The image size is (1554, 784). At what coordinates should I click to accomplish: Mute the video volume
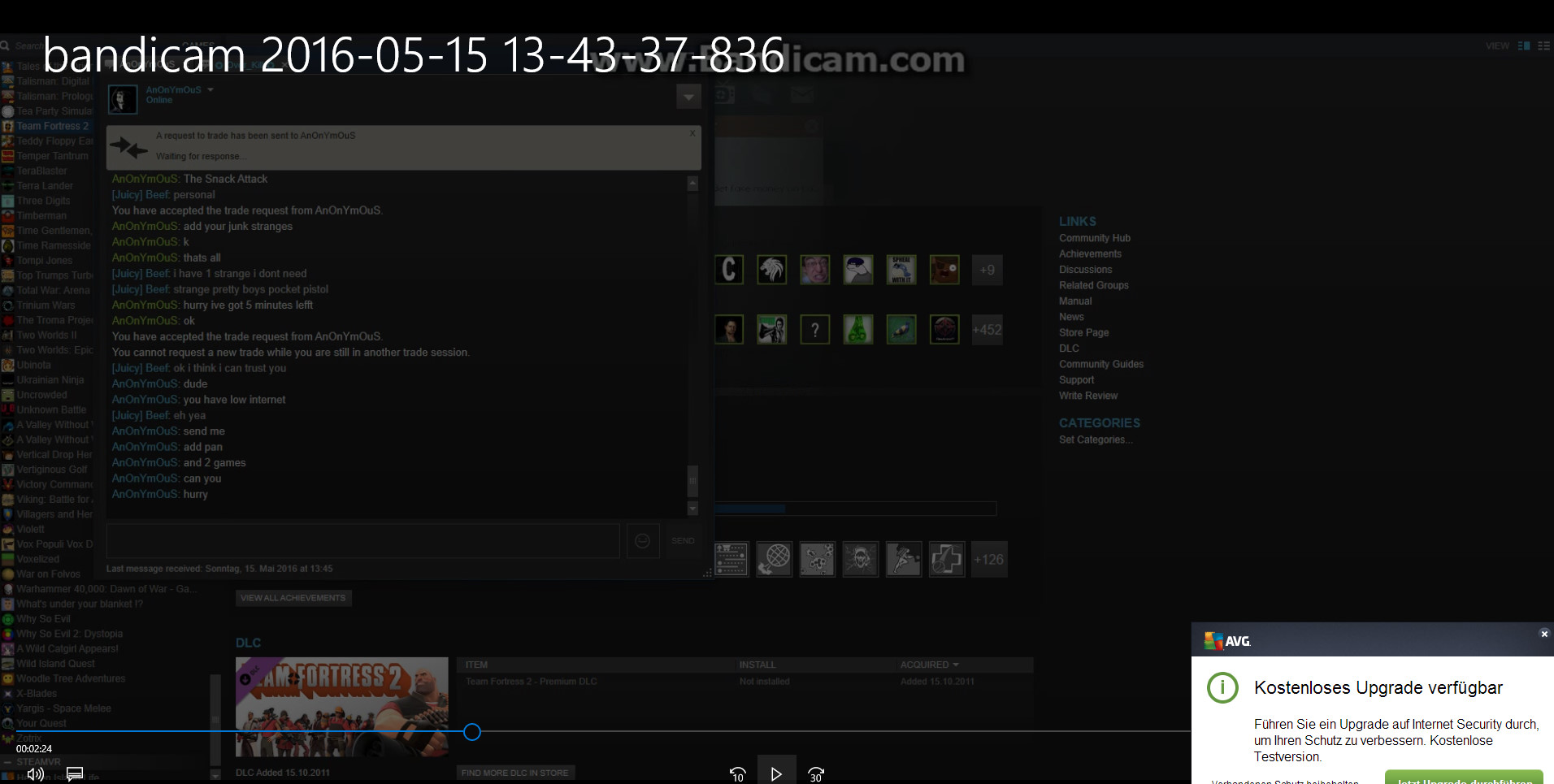click(x=35, y=773)
